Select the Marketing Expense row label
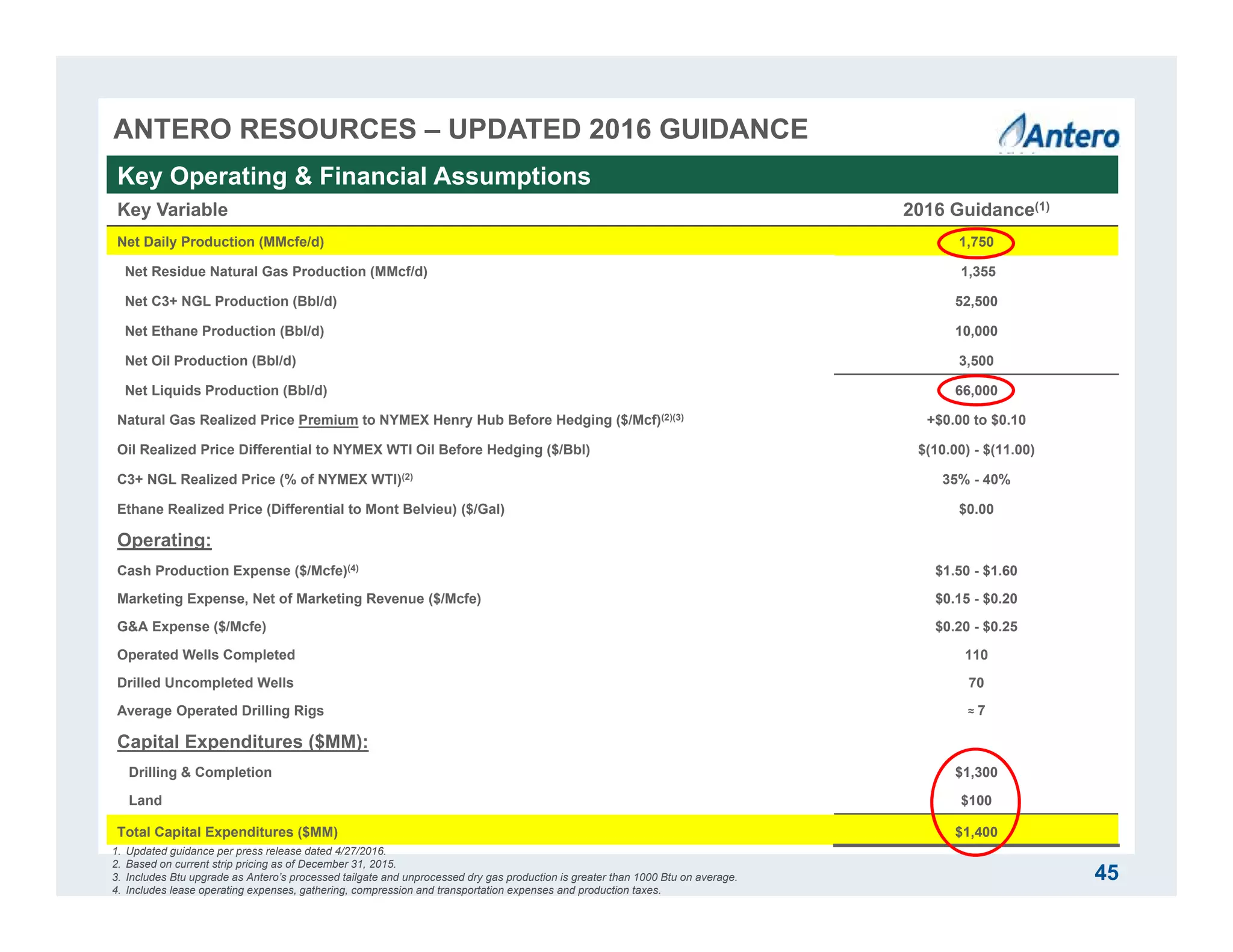The width and height of the screenshot is (1233, 952). [x=299, y=599]
